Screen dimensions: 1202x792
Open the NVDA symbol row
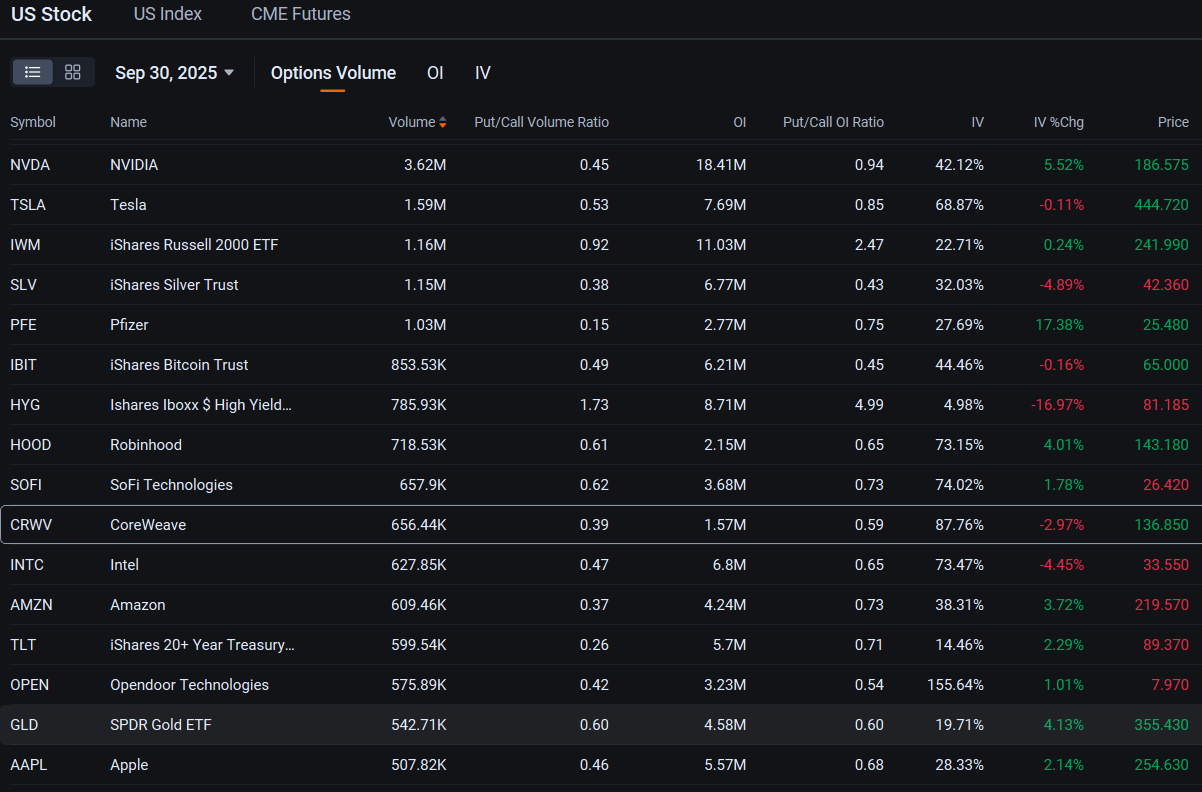tap(601, 164)
